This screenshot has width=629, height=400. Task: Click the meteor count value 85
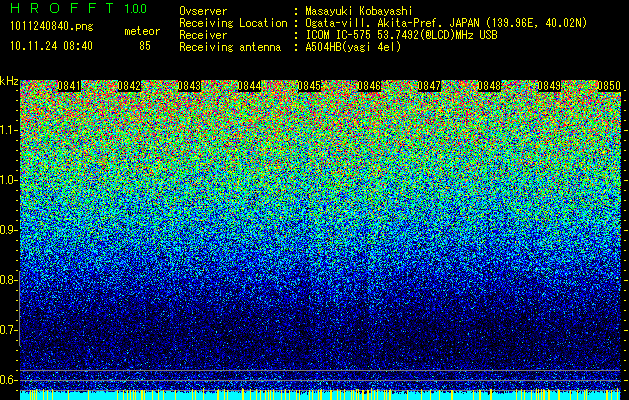coord(145,46)
